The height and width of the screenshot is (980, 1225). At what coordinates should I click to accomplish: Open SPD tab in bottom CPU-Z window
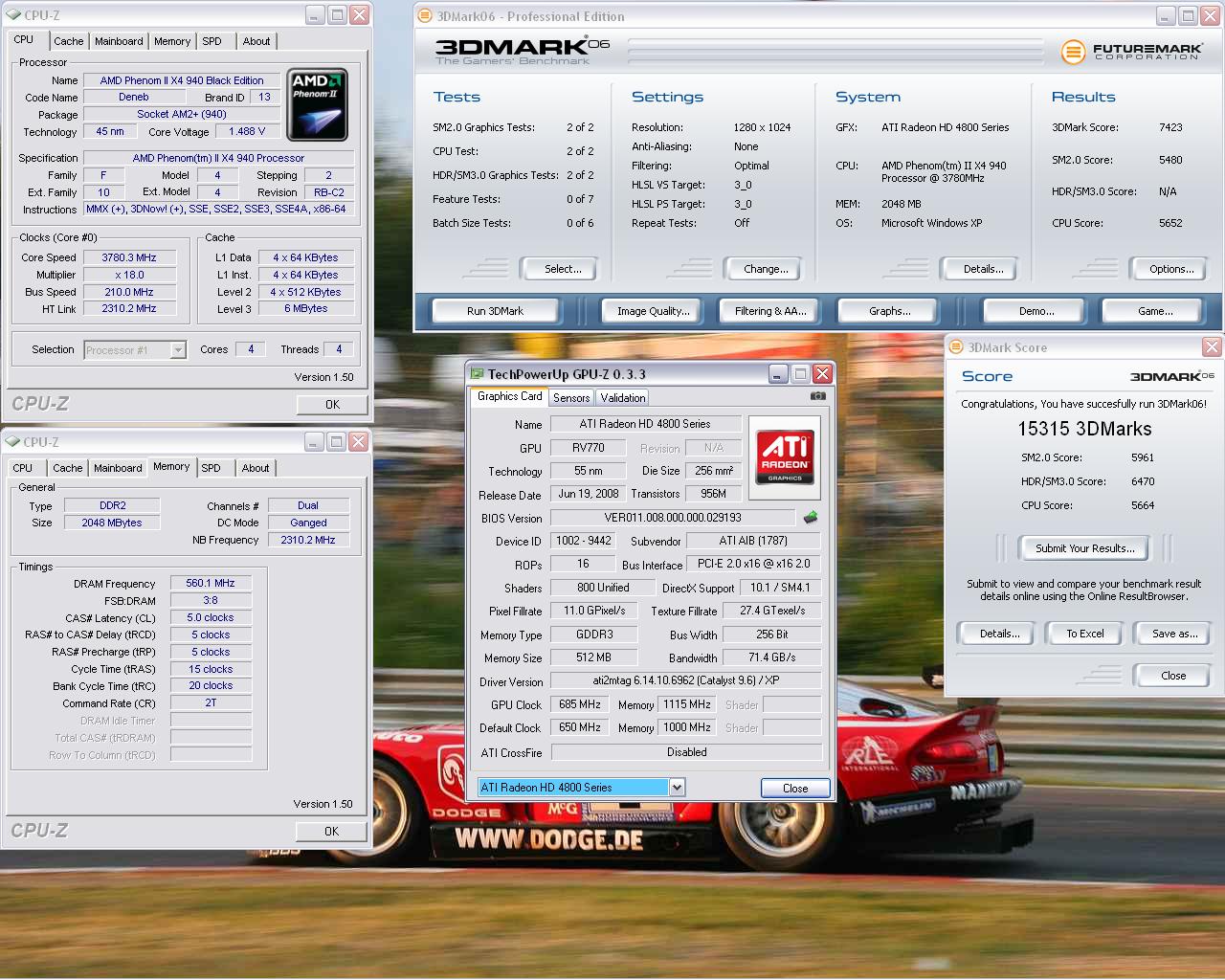tap(211, 468)
